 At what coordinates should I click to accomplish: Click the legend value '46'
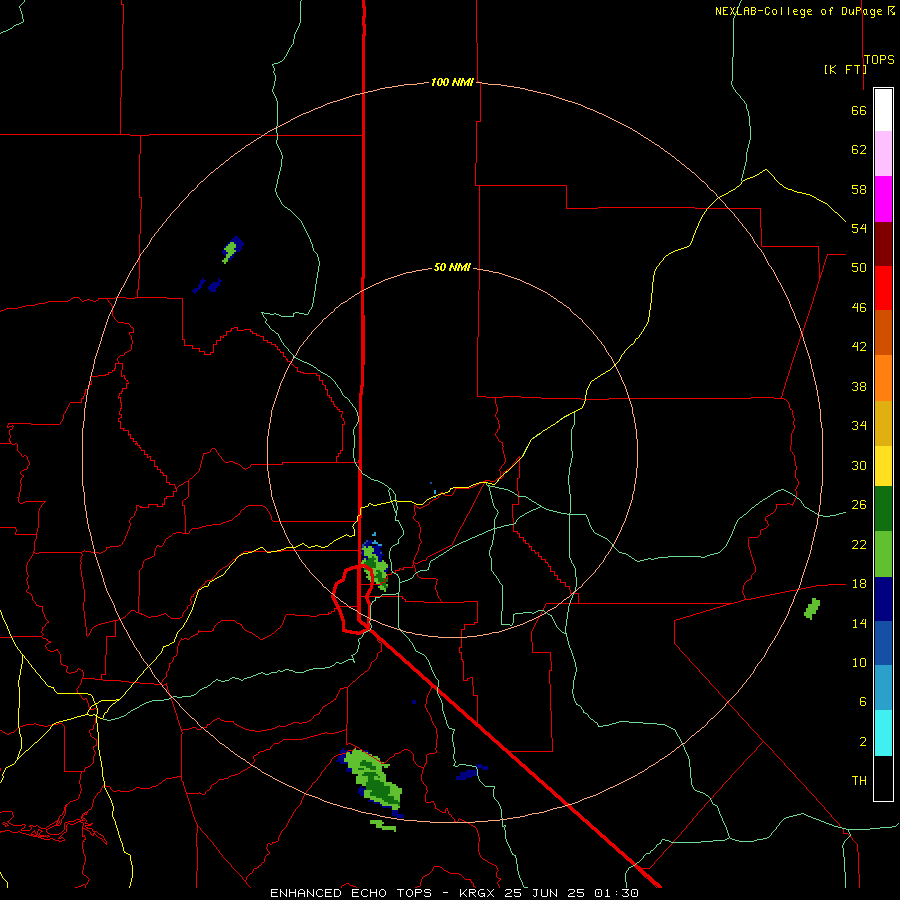[x=859, y=308]
